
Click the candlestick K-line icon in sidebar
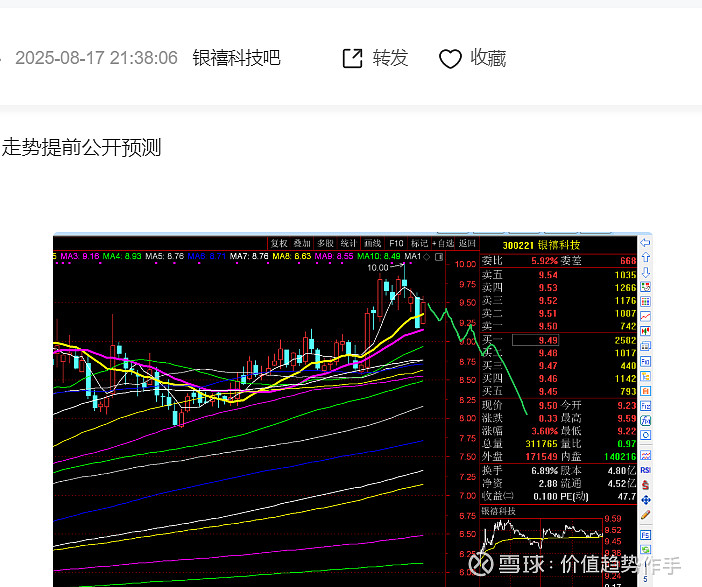(645, 331)
